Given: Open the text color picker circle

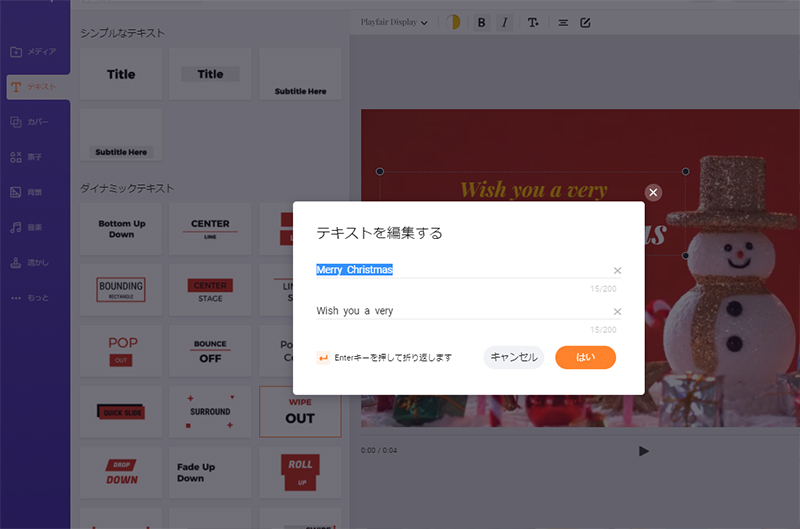Looking at the screenshot, I should pyautogui.click(x=452, y=22).
